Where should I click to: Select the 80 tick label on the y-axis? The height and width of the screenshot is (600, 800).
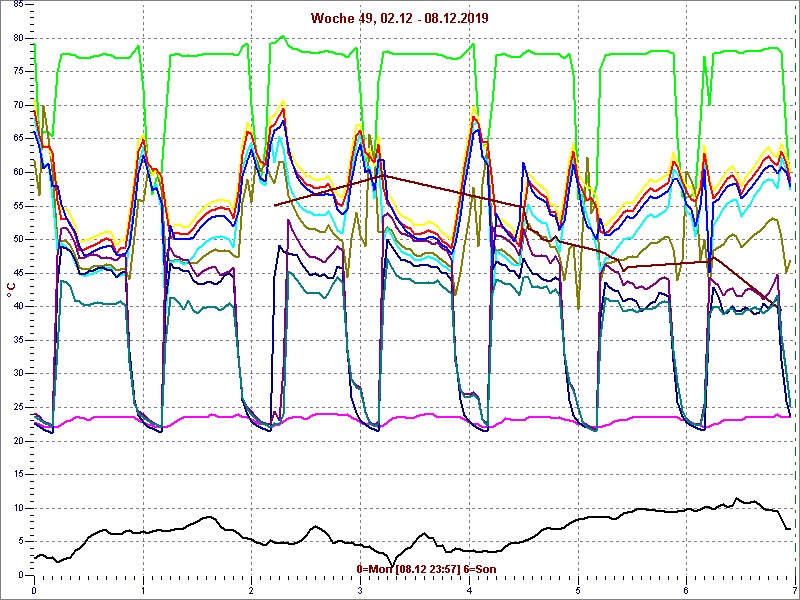coord(17,38)
